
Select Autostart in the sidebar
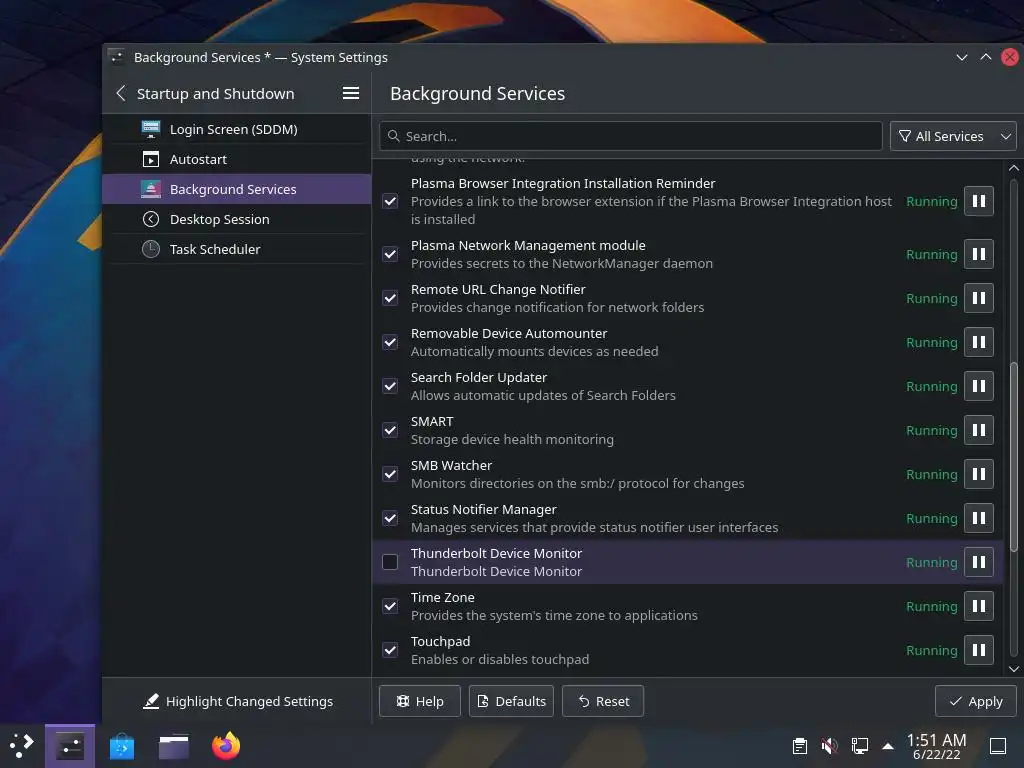coord(236,159)
